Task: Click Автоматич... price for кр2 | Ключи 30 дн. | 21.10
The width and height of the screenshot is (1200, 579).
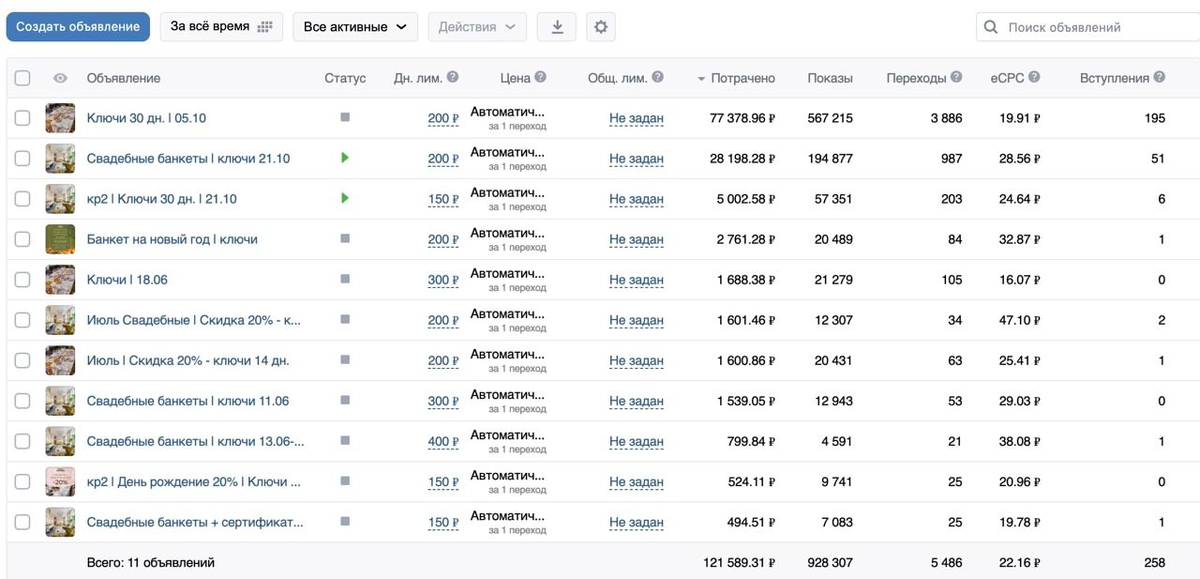Action: coord(508,193)
